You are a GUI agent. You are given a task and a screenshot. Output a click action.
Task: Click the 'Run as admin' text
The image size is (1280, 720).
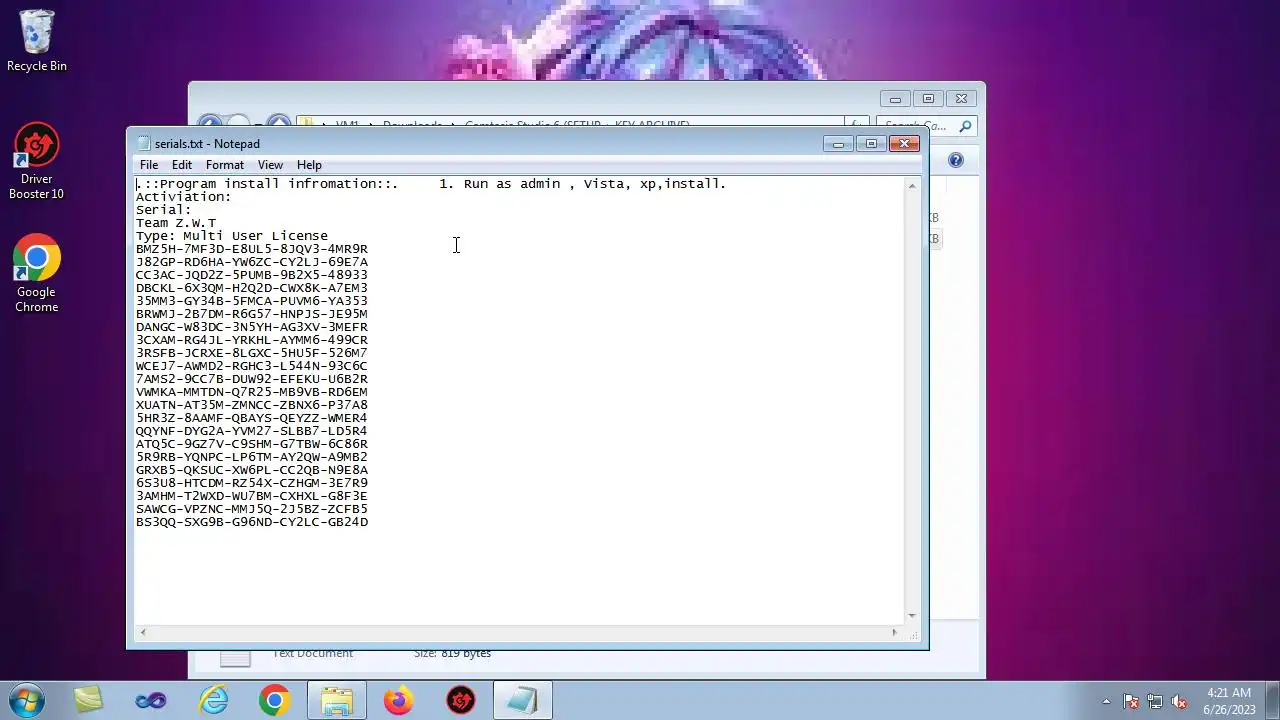pyautogui.click(x=512, y=184)
